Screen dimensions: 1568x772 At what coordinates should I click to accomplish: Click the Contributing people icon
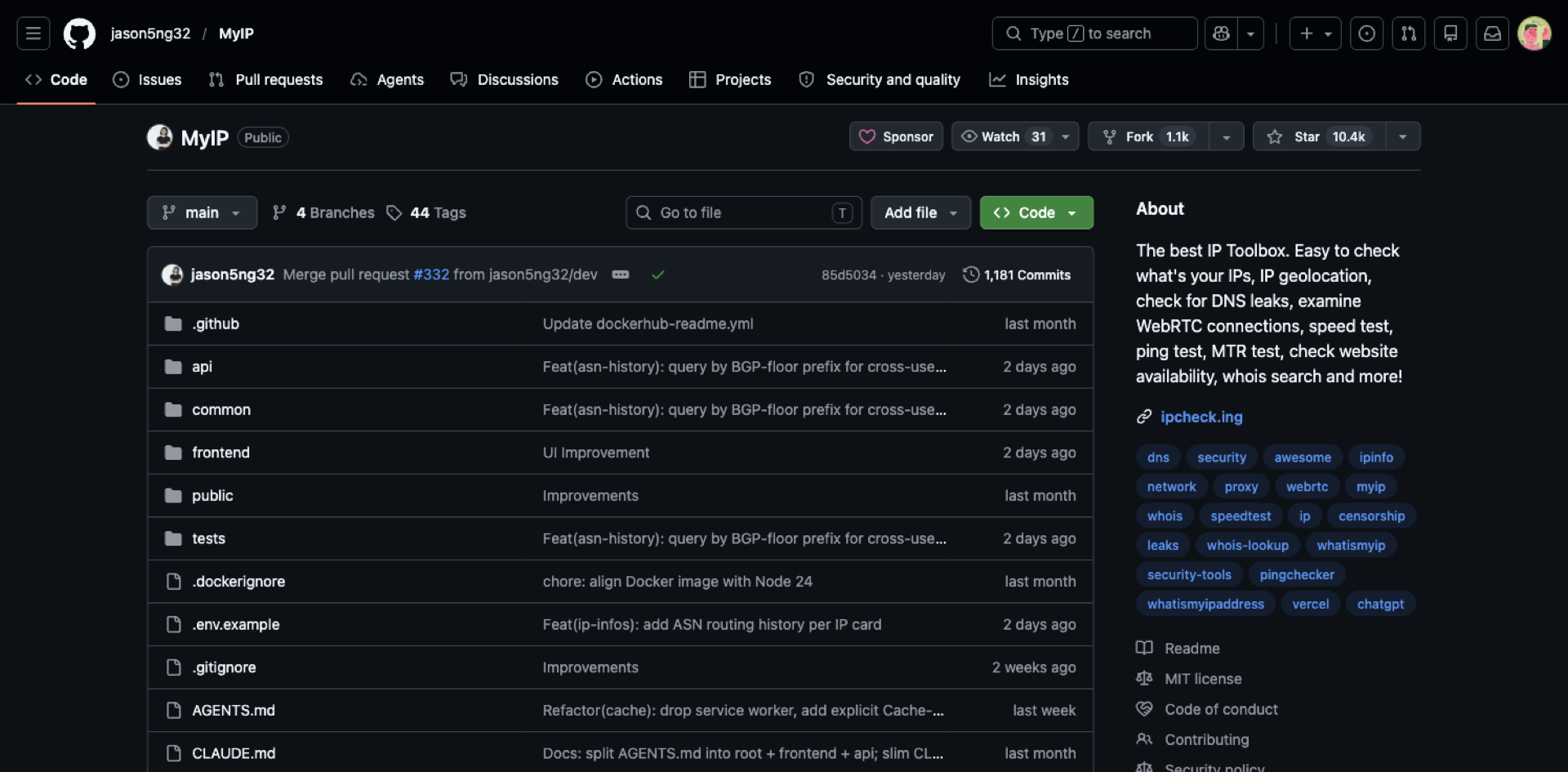point(1144,739)
